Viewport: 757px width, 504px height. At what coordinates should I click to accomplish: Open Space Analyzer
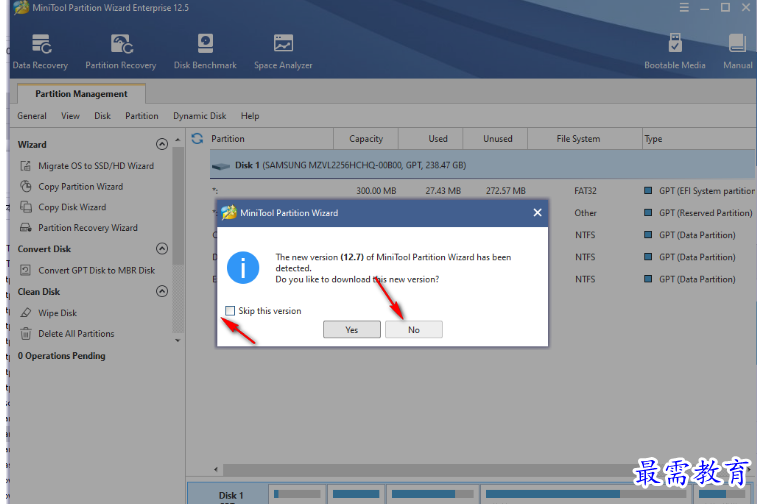[x=283, y=51]
